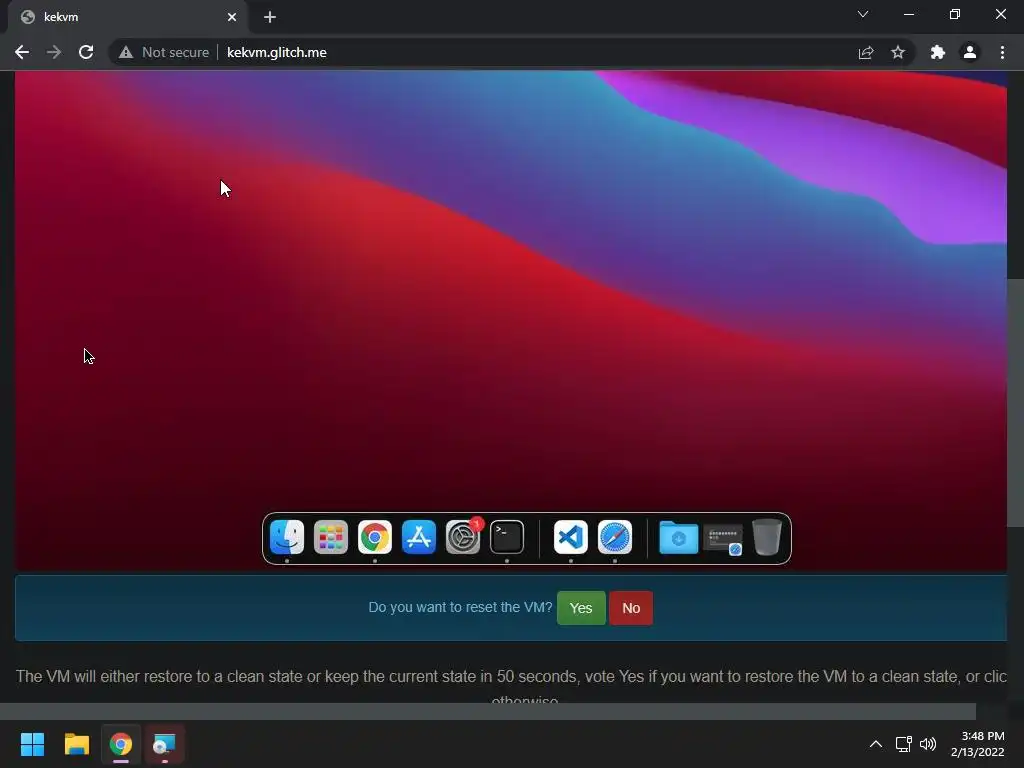This screenshot has height=768, width=1024.
Task: Open the Windows Start menu
Action: point(32,744)
